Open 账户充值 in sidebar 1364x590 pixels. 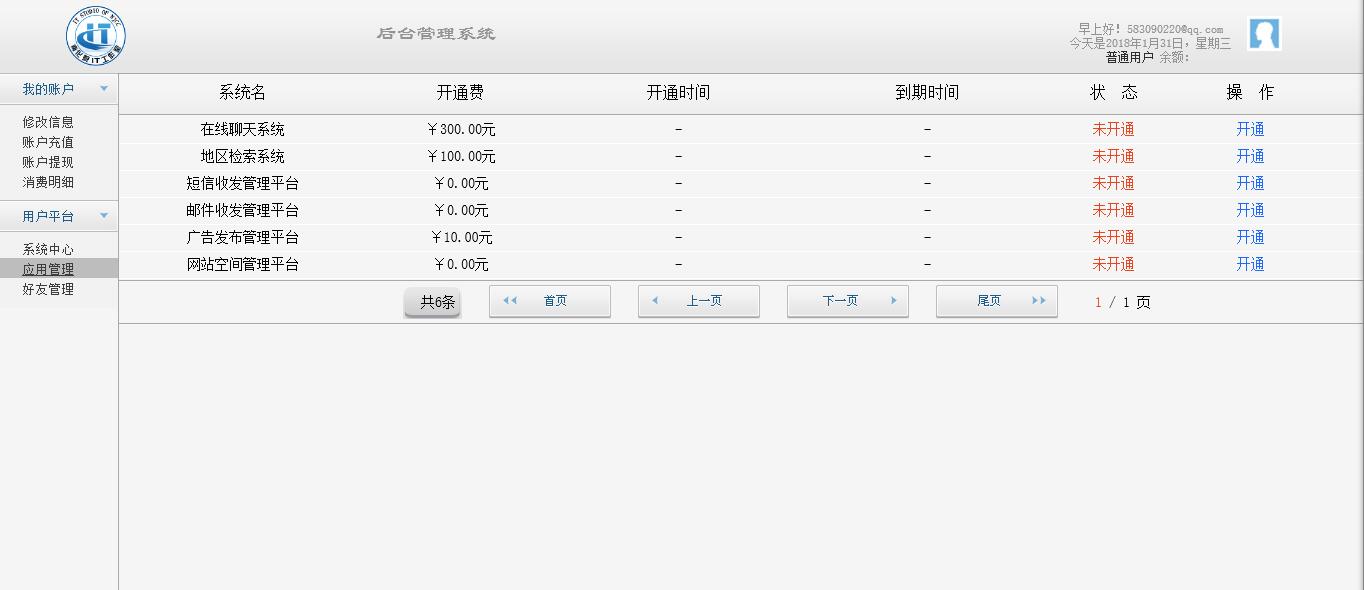pos(48,142)
